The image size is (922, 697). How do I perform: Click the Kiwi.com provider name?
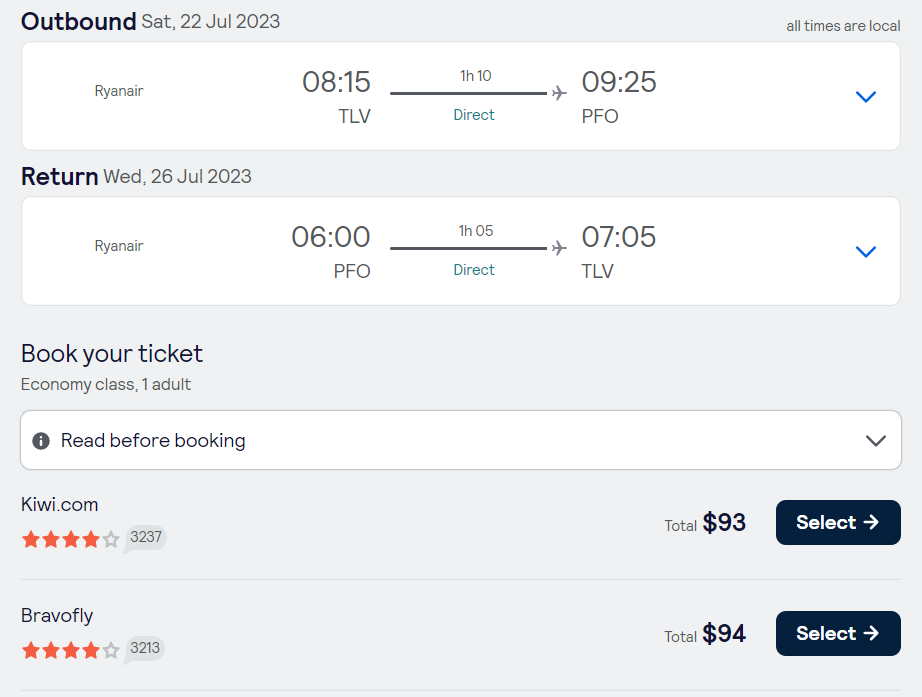pos(60,504)
